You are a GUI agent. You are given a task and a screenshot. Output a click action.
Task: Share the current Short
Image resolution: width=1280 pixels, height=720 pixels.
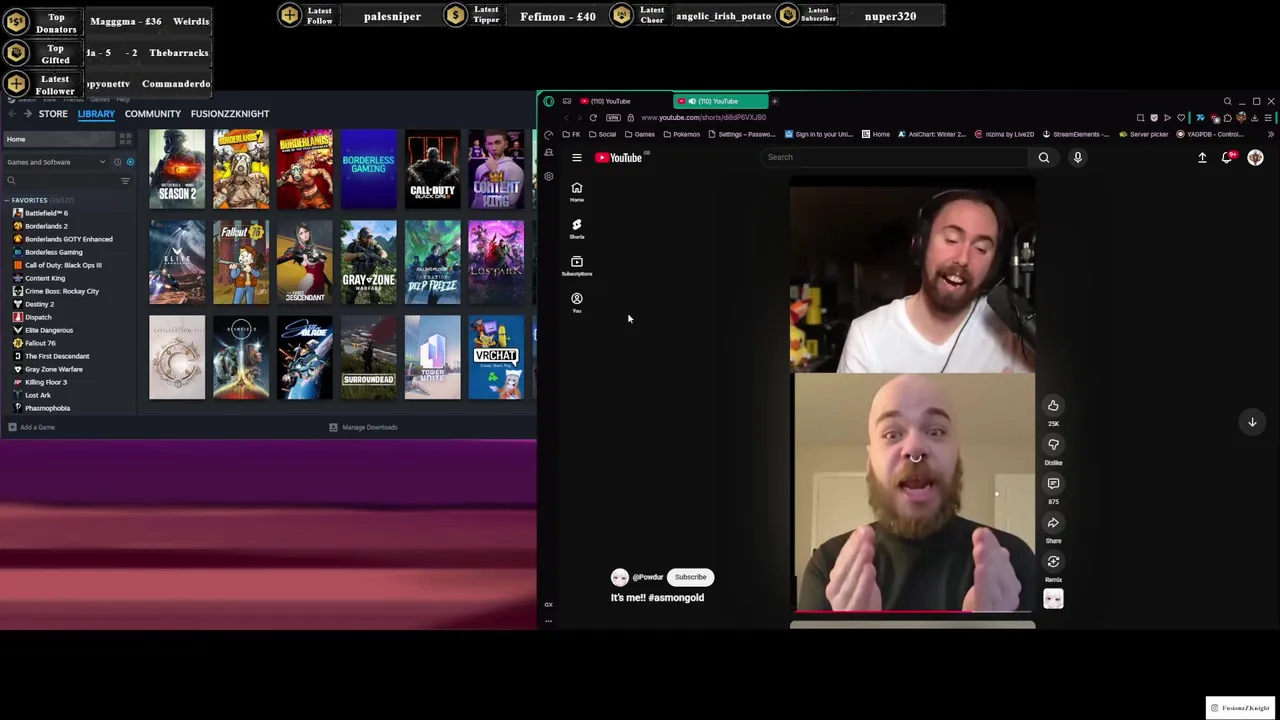1053,523
